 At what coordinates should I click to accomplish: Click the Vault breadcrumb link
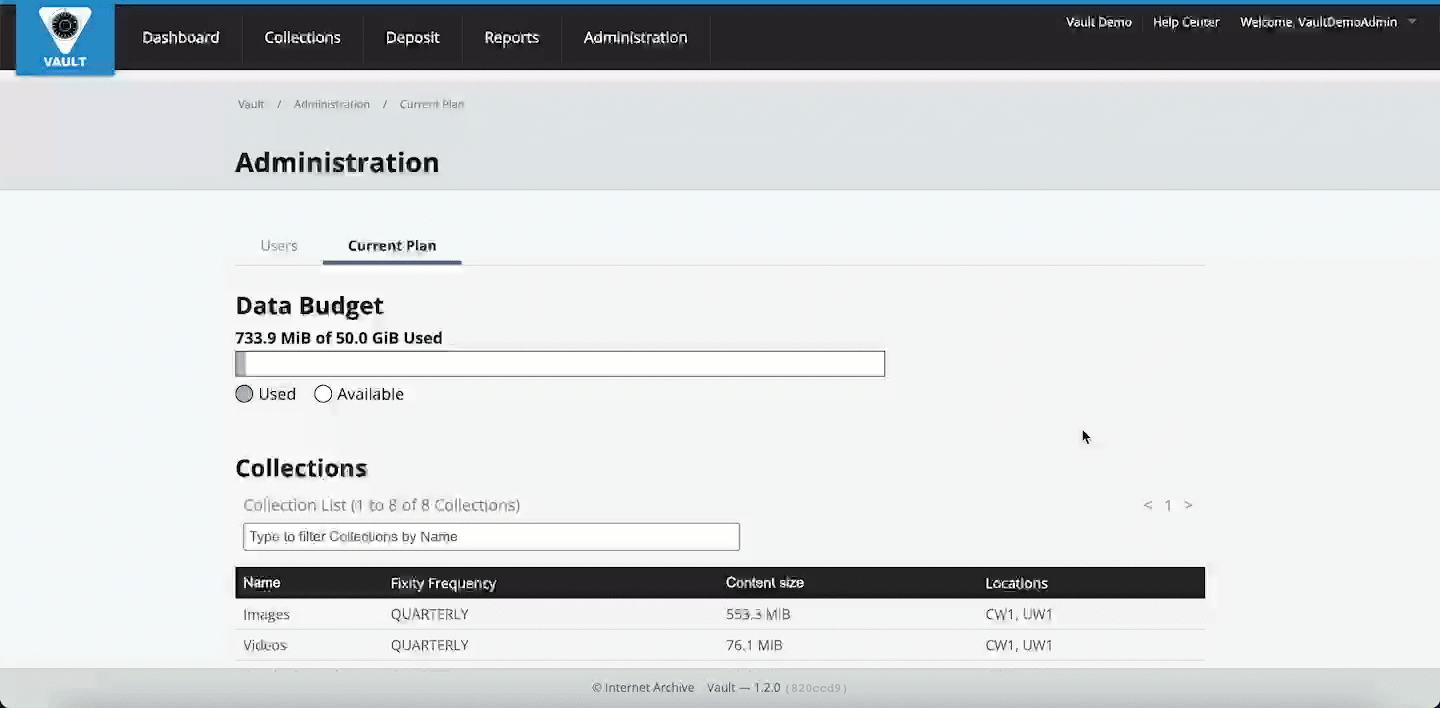tap(250, 104)
